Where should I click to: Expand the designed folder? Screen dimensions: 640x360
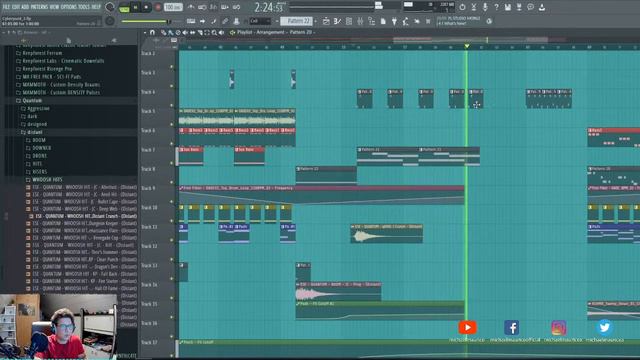37,124
